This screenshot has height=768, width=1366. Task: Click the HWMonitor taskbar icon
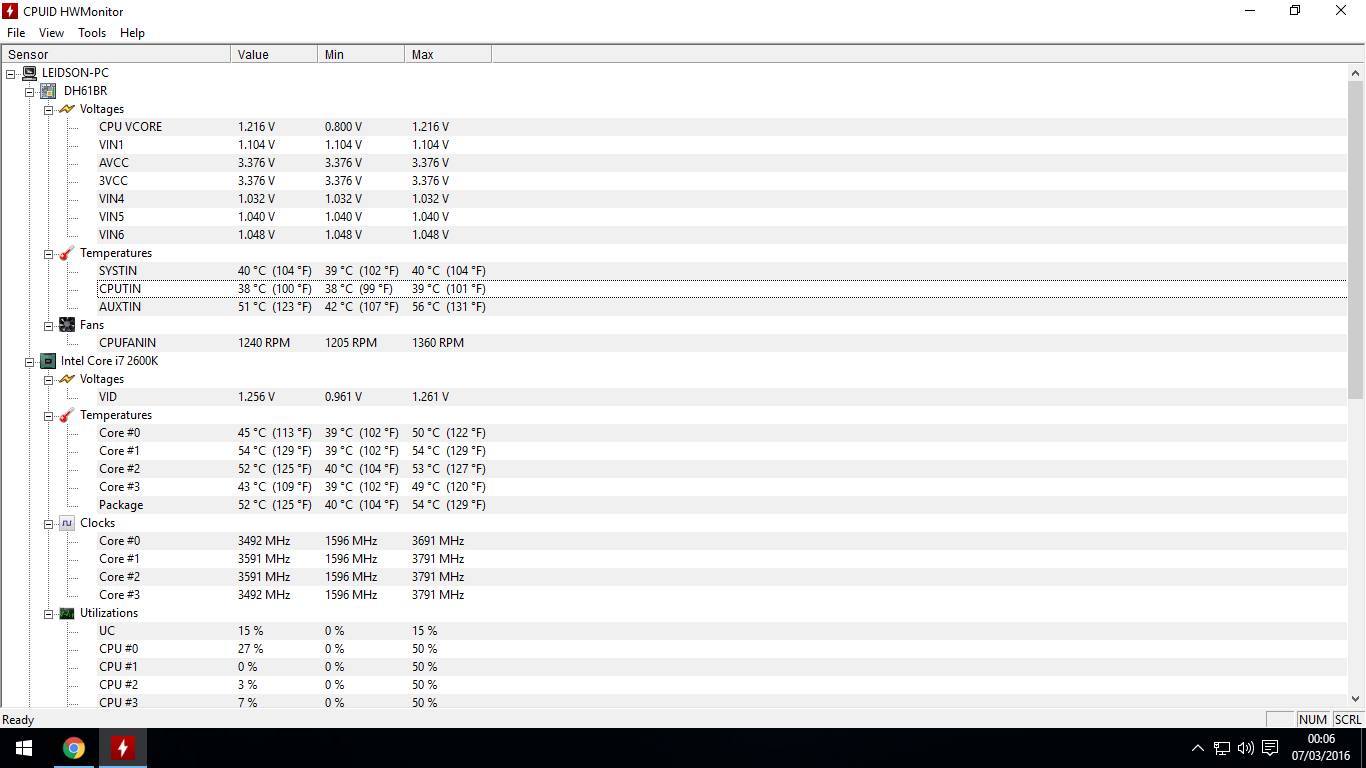[122, 748]
